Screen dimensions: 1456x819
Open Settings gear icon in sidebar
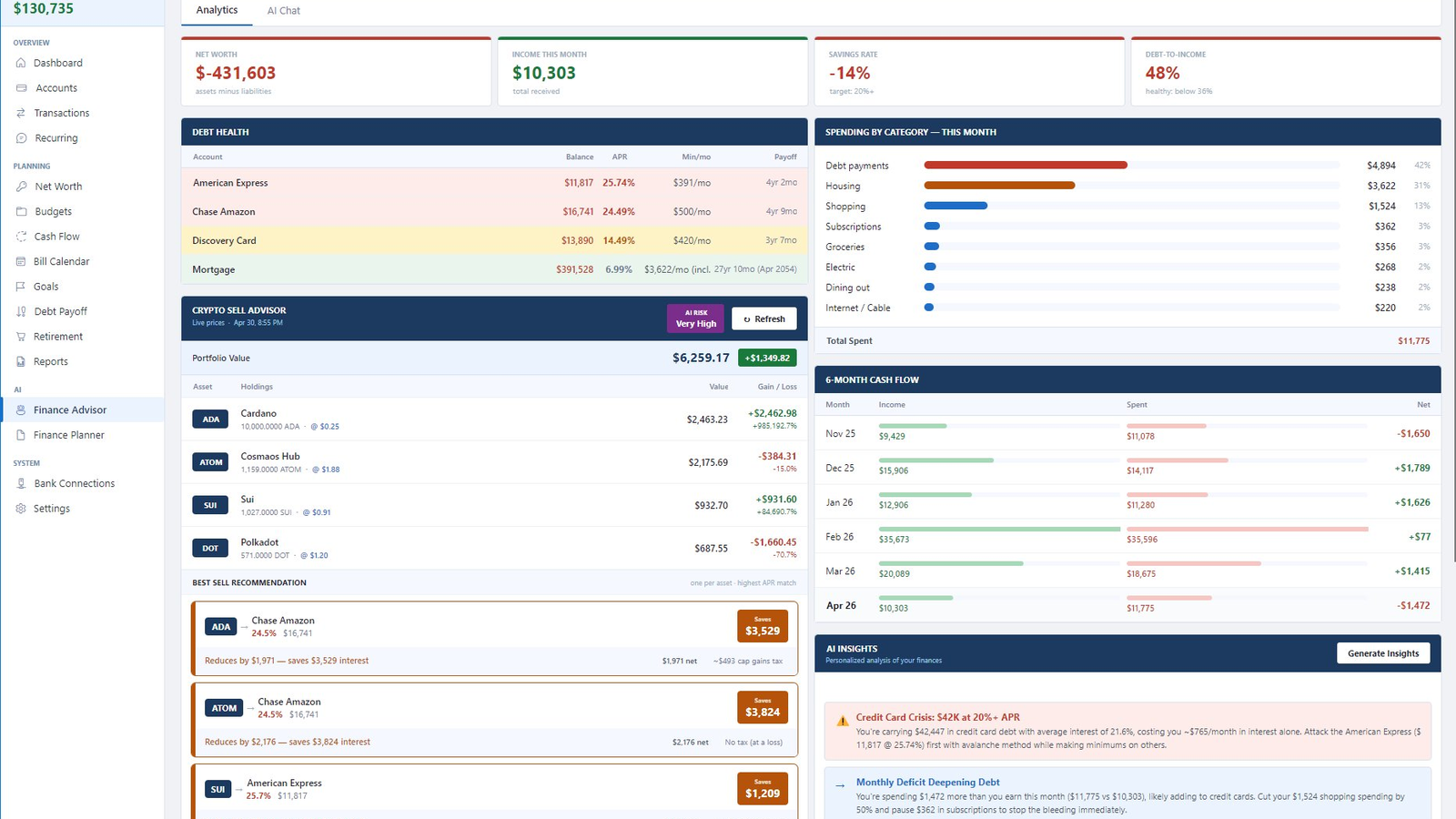point(21,509)
